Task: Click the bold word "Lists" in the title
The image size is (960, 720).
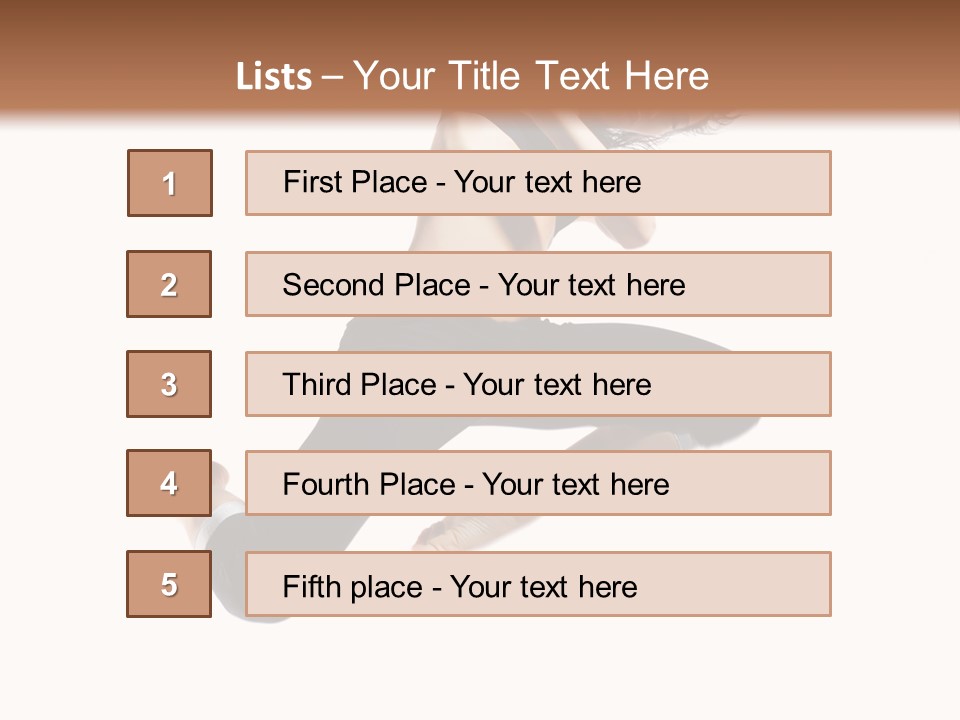Action: [x=274, y=76]
